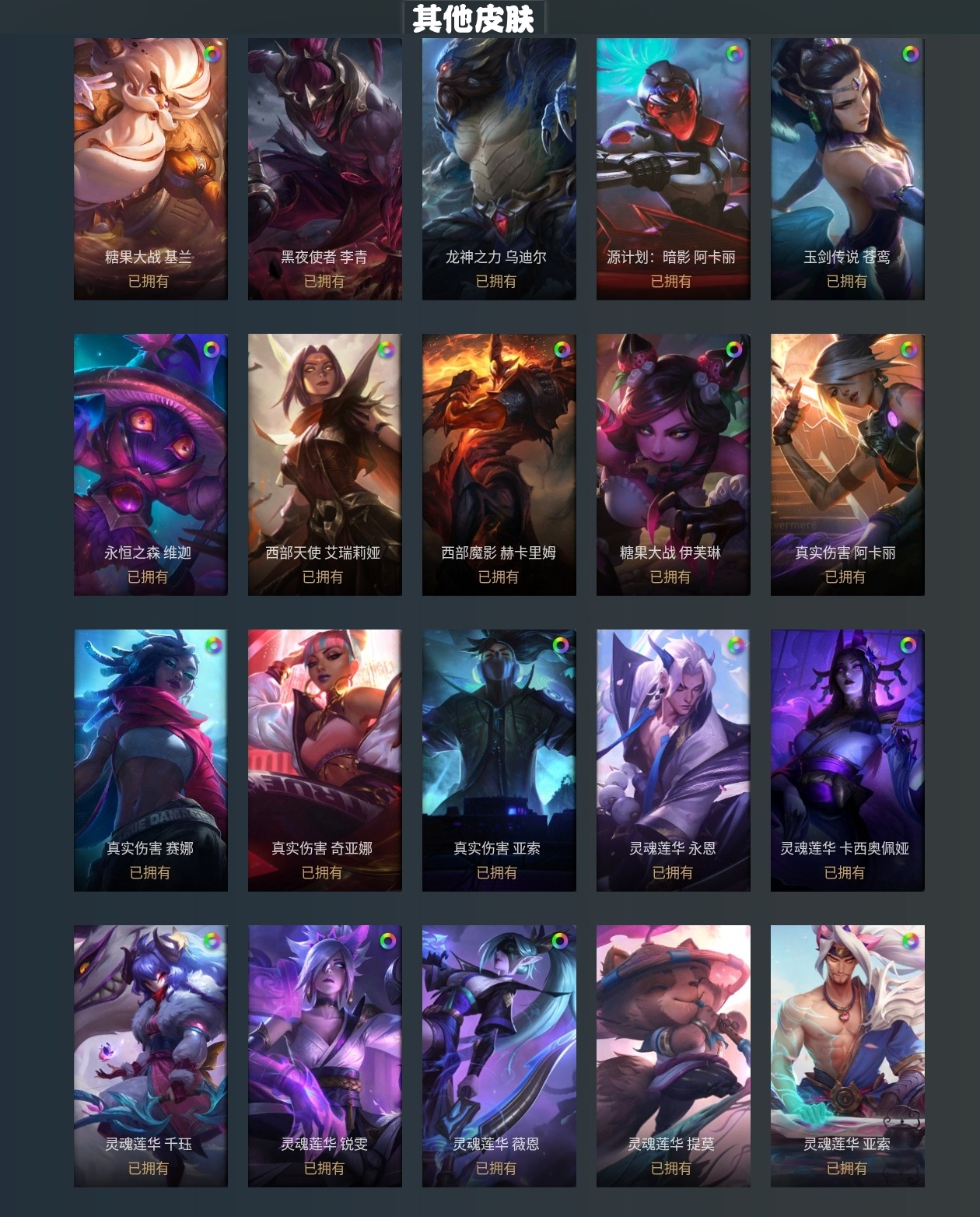Click 已拥有 label under 真实伤害 赛娜

coord(150,872)
